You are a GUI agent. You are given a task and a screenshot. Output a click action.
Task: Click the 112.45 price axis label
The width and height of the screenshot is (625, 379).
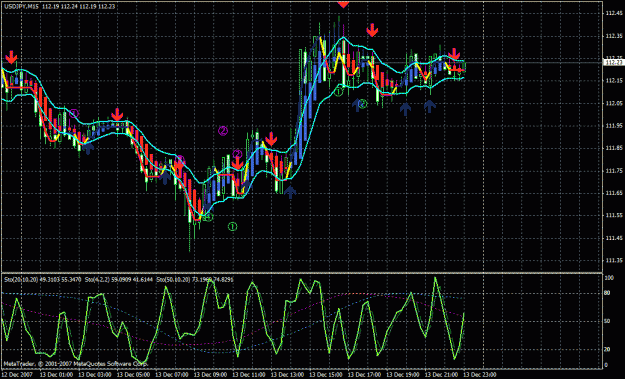[x=613, y=14]
